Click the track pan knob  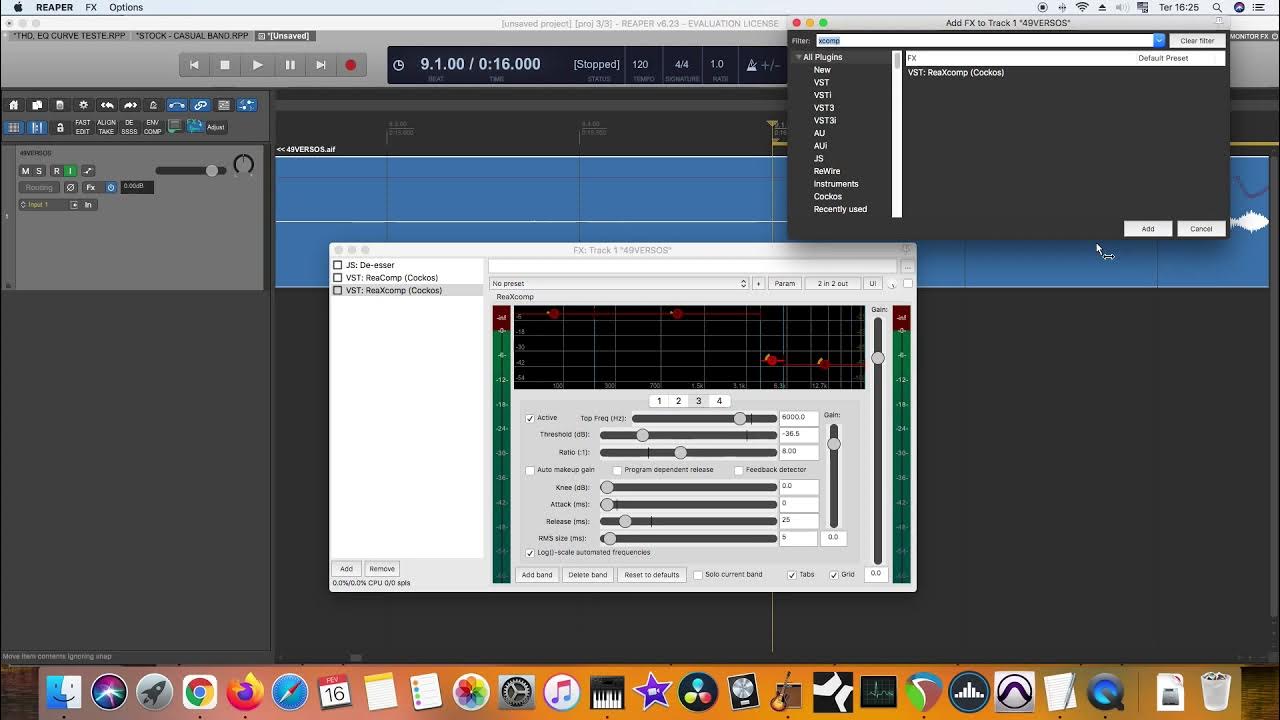(x=243, y=166)
